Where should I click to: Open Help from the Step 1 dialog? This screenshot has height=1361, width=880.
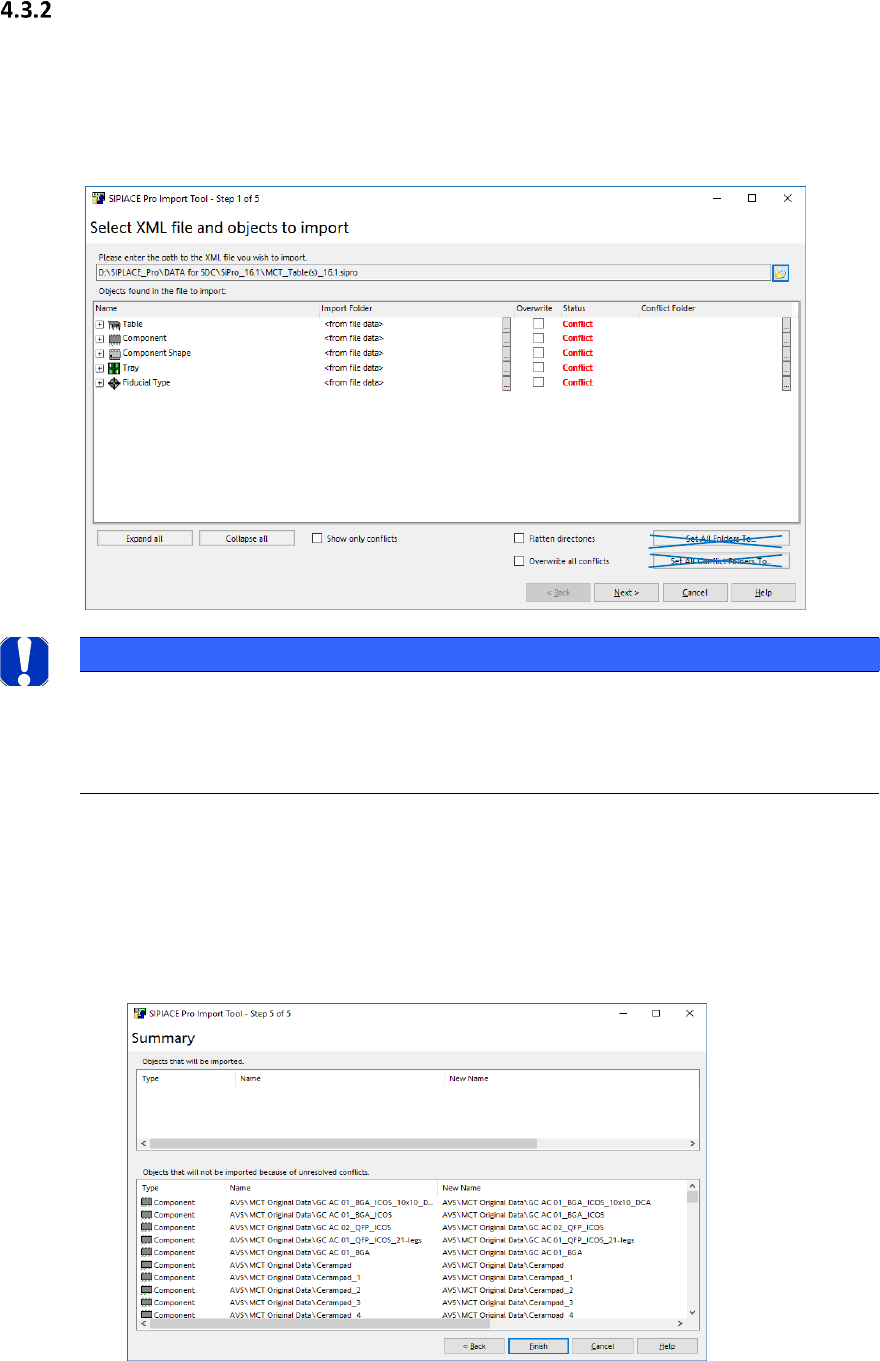click(x=763, y=592)
